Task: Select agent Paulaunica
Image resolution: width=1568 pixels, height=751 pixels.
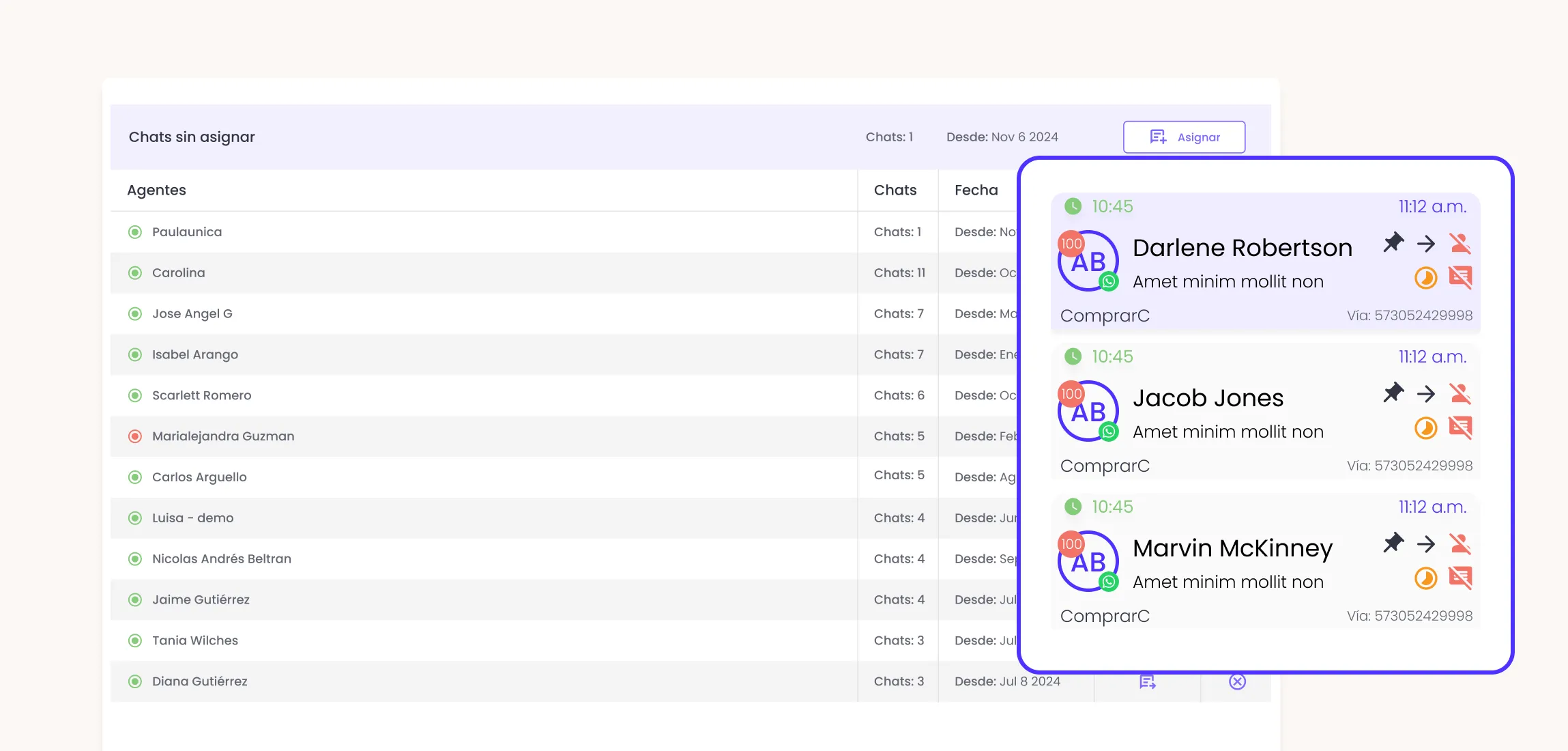Action: (x=187, y=232)
